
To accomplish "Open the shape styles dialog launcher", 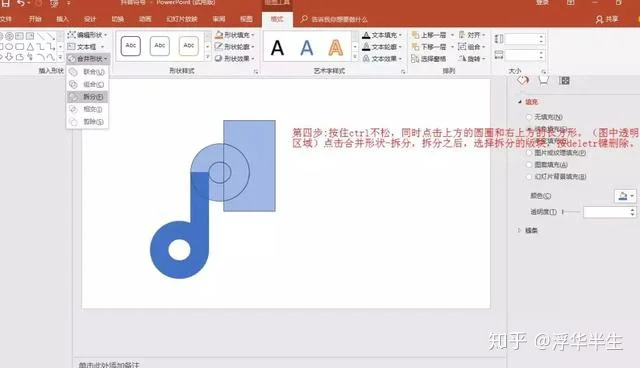I will click(x=256, y=71).
